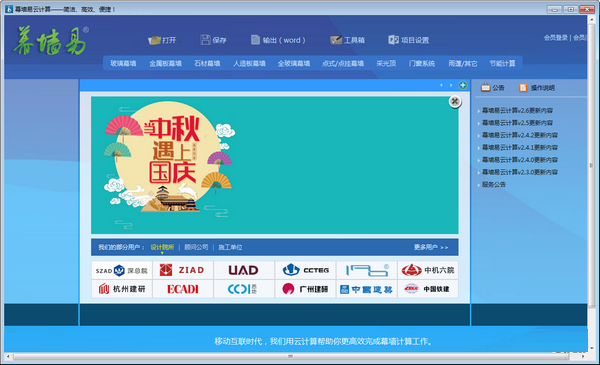Click the 中国建设 blue logo tile
The image size is (600, 365).
367,289
